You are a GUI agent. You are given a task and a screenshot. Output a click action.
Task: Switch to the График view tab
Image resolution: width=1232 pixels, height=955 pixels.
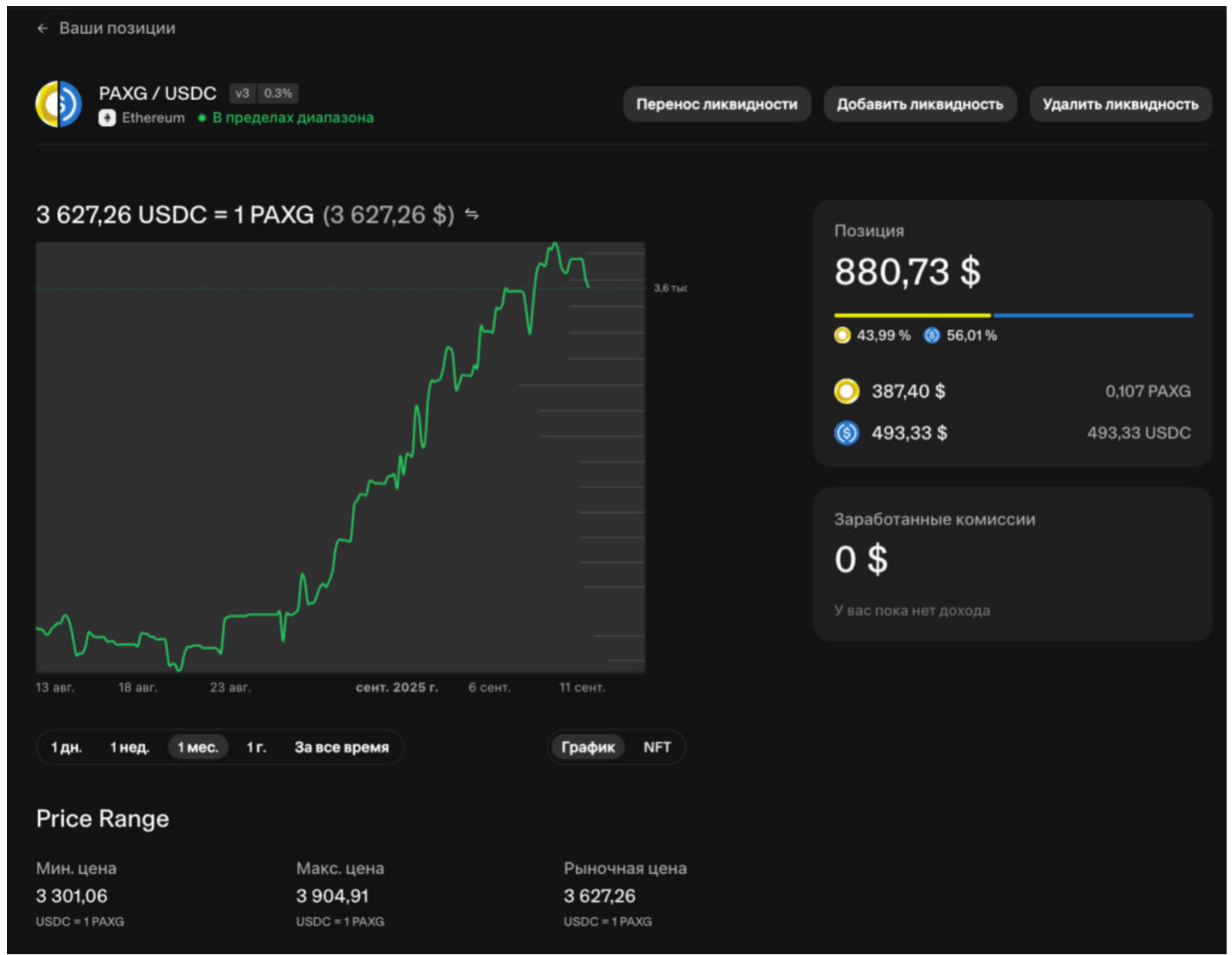coord(588,747)
